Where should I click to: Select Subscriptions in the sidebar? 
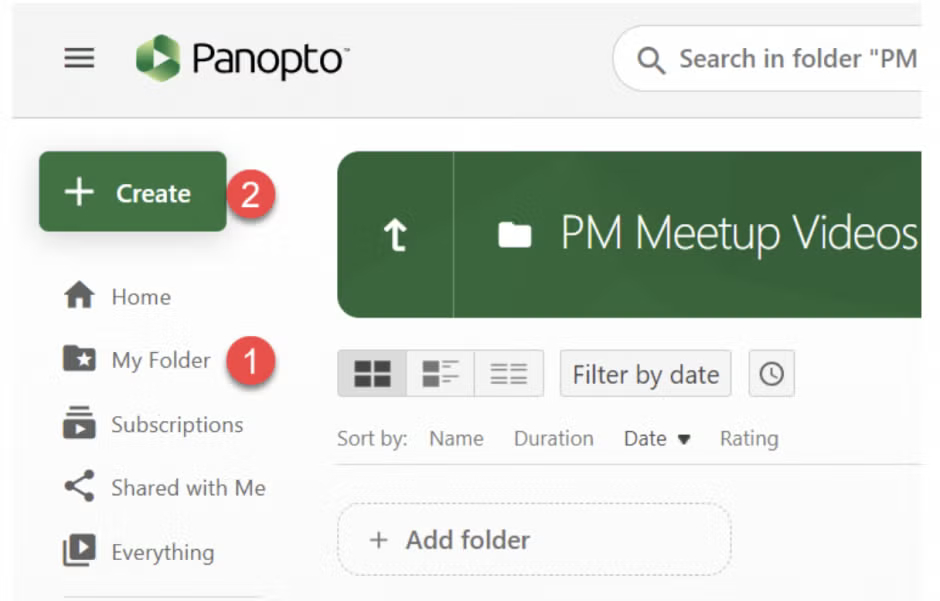(176, 424)
